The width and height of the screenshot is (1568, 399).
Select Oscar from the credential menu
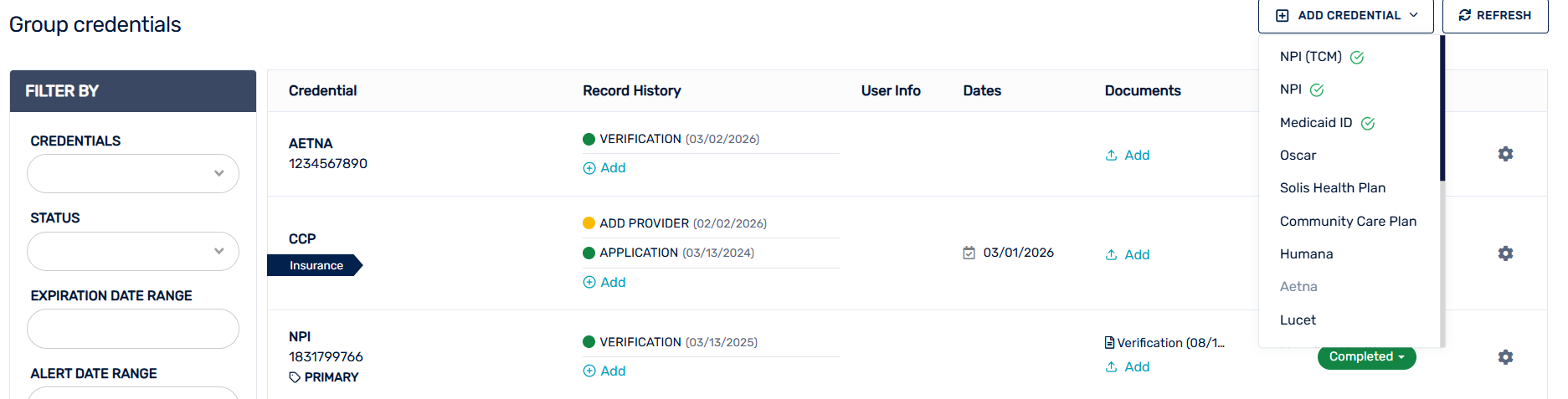pyautogui.click(x=1298, y=156)
